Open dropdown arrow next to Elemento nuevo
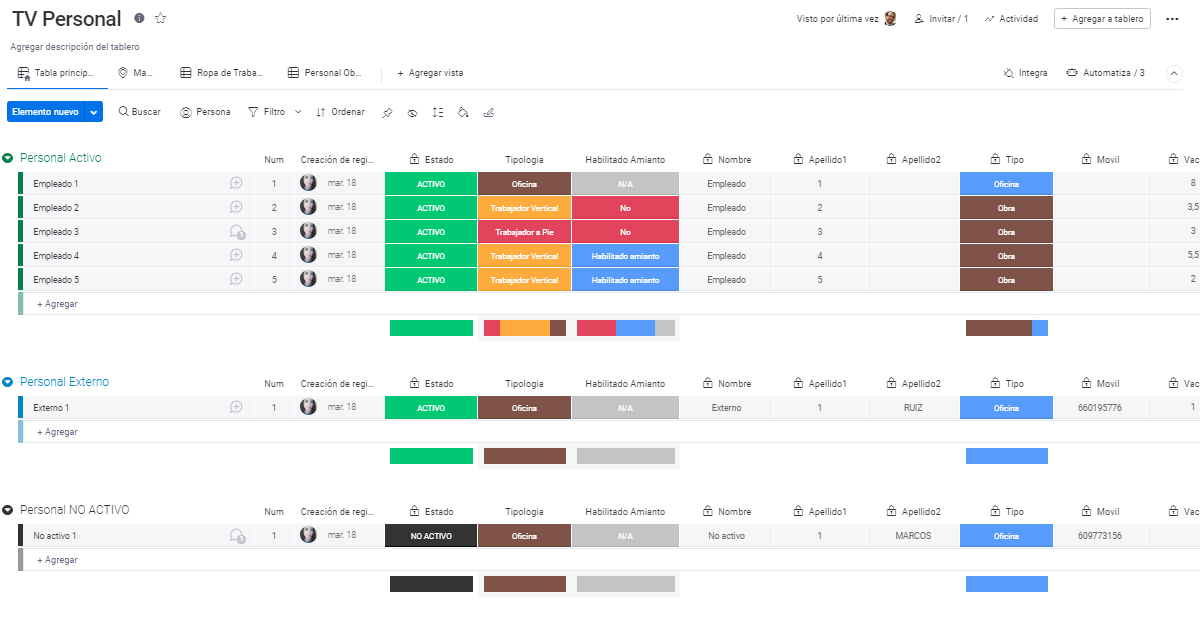 click(94, 113)
